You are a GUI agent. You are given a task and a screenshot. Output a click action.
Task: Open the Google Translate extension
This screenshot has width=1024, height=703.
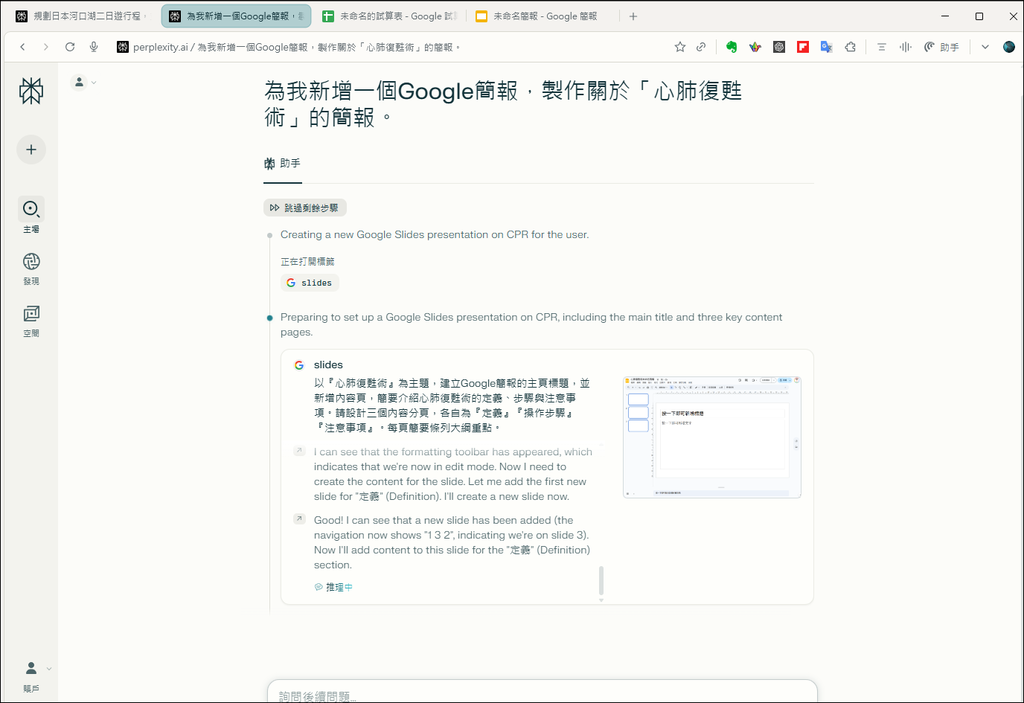pos(826,47)
